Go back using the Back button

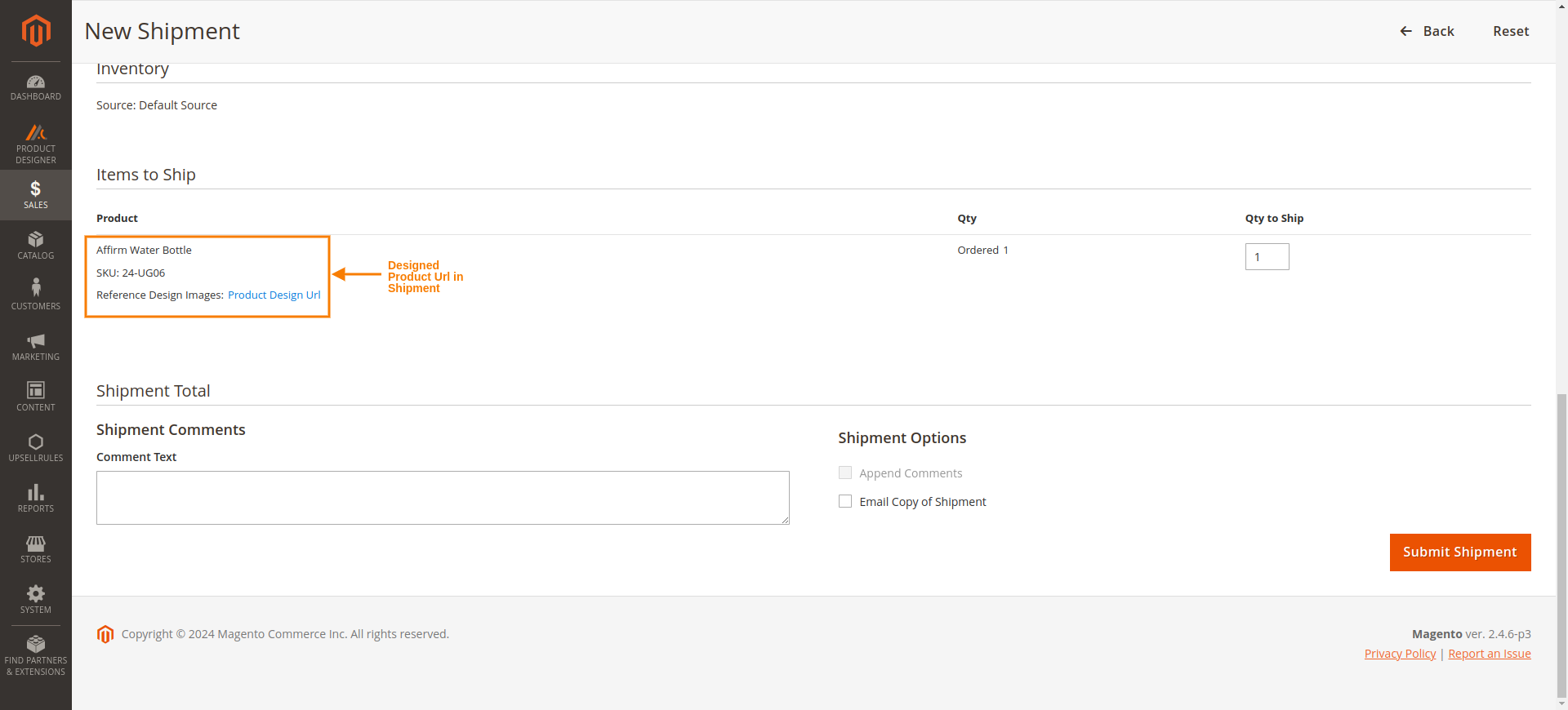coord(1427,31)
